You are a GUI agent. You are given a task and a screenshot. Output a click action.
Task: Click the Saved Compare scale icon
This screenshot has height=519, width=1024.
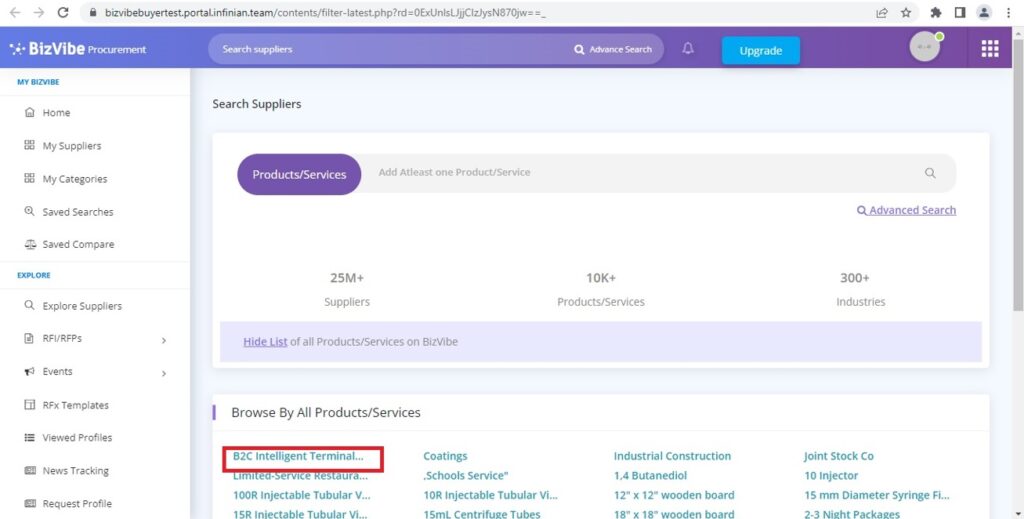pos(30,244)
